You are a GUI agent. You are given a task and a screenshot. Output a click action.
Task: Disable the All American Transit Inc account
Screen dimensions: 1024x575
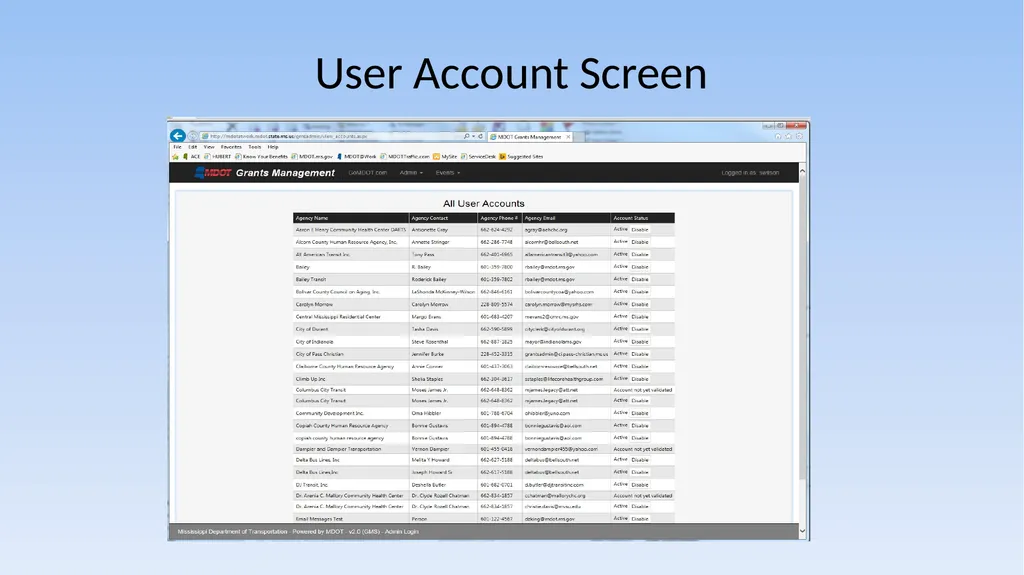(640, 255)
